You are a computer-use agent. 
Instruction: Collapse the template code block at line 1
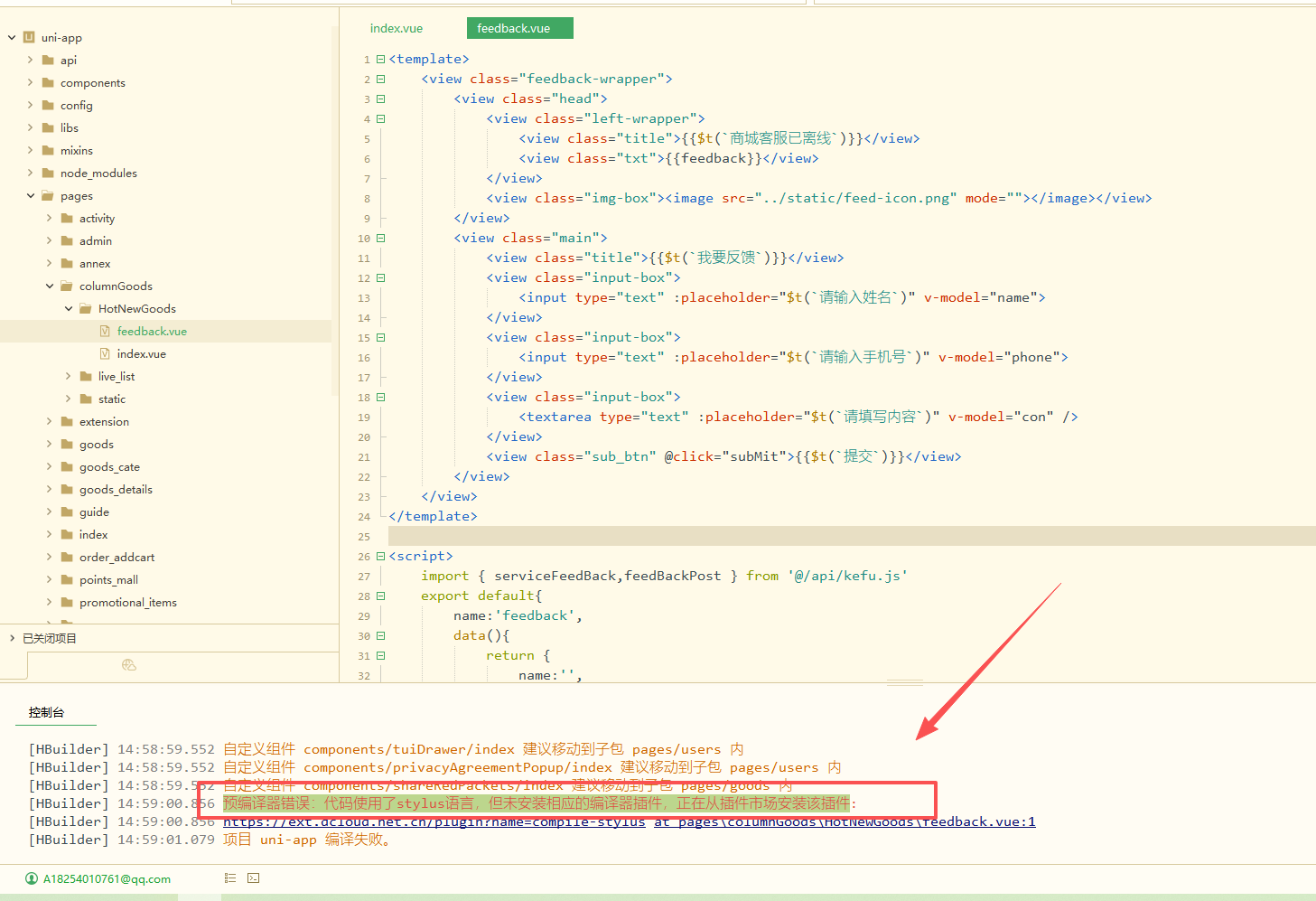[380, 59]
